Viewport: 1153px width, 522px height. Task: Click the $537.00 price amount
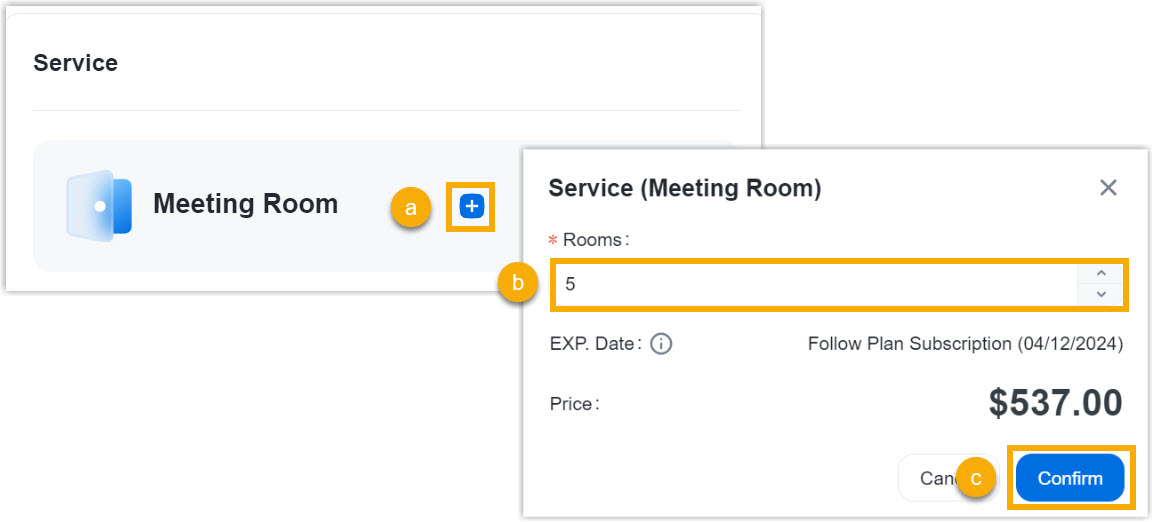[x=1055, y=403]
